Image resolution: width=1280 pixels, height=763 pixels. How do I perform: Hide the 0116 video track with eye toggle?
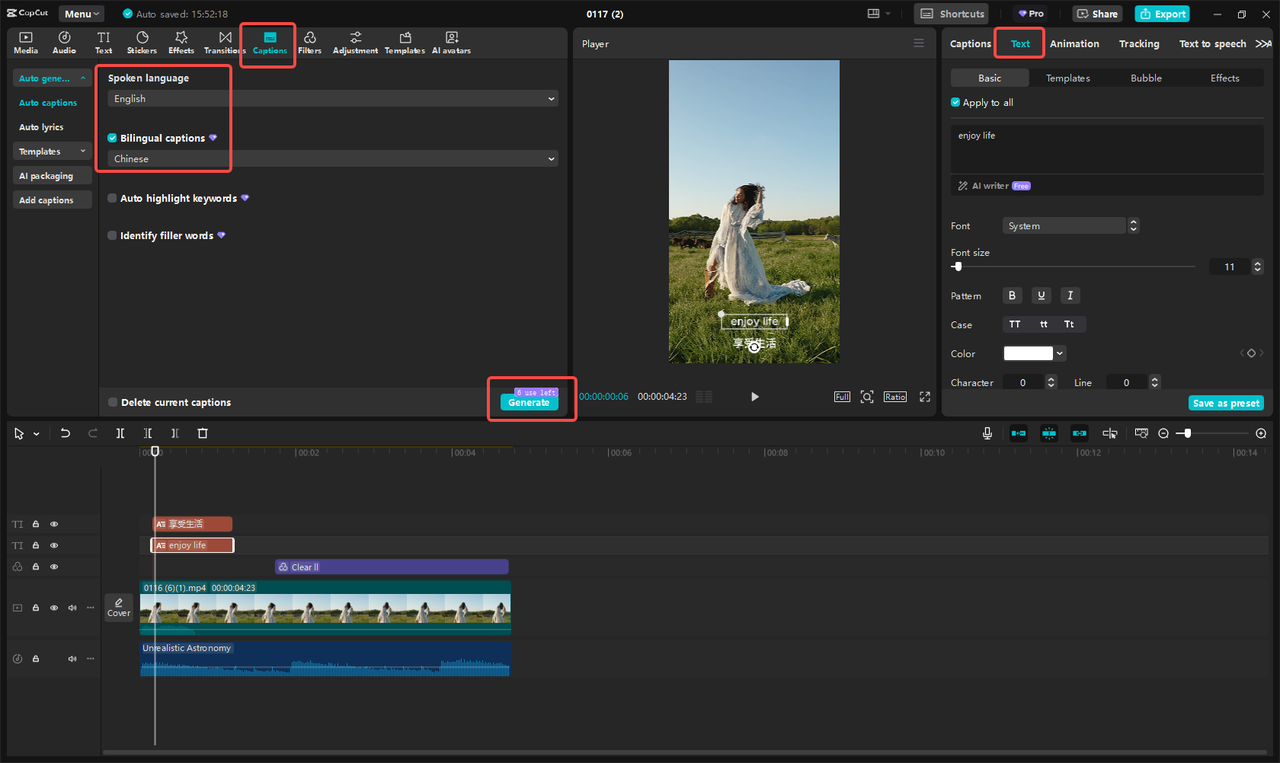tap(53, 607)
